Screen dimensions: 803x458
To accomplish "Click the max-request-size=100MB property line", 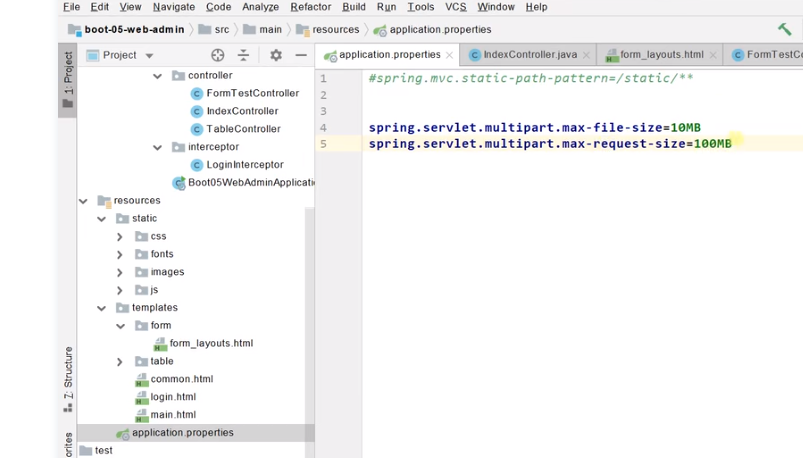I will (550, 144).
